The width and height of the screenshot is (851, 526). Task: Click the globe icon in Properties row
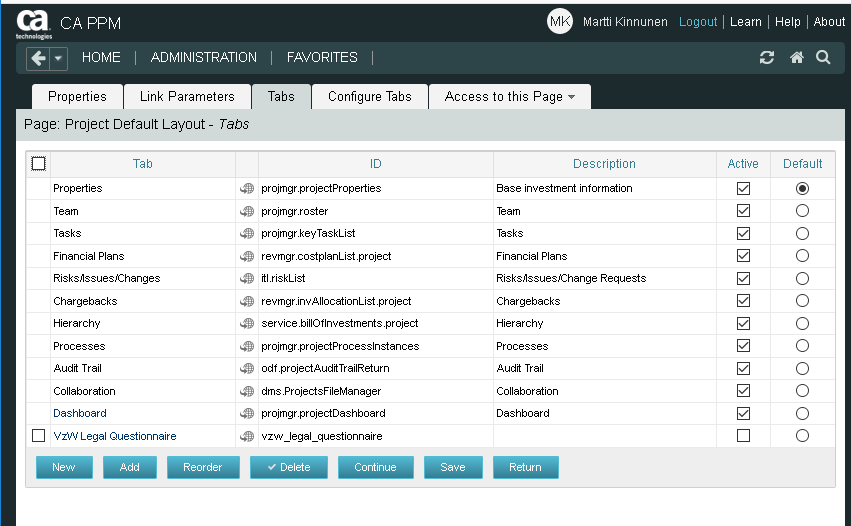coord(246,188)
